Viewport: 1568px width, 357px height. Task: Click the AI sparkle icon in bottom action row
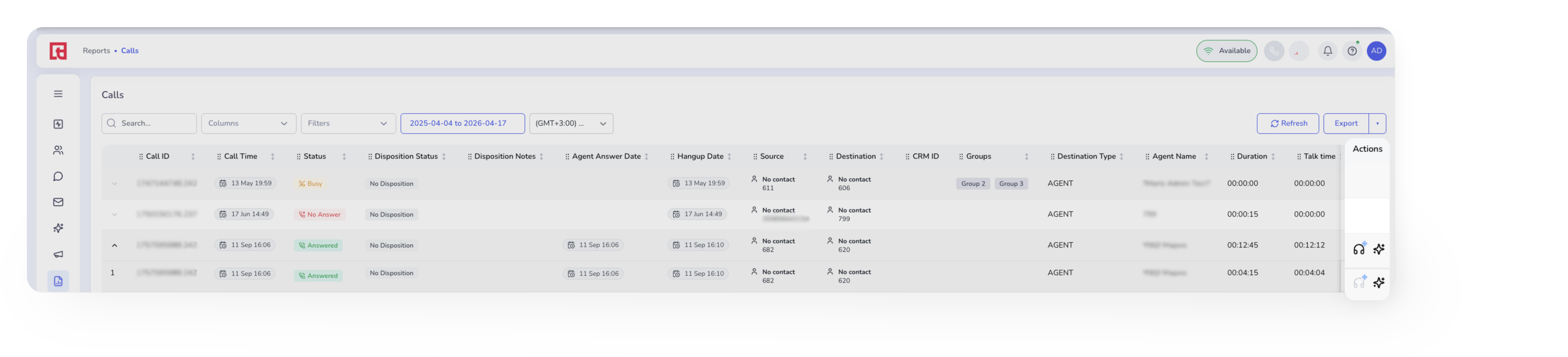point(1379,282)
